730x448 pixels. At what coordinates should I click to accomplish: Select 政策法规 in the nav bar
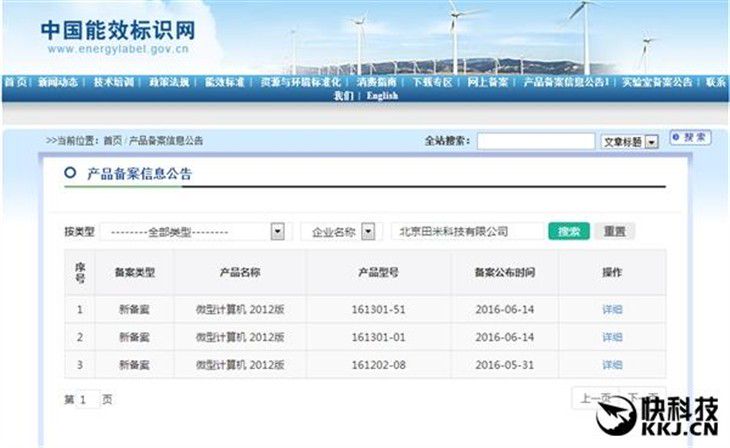pyautogui.click(x=169, y=82)
